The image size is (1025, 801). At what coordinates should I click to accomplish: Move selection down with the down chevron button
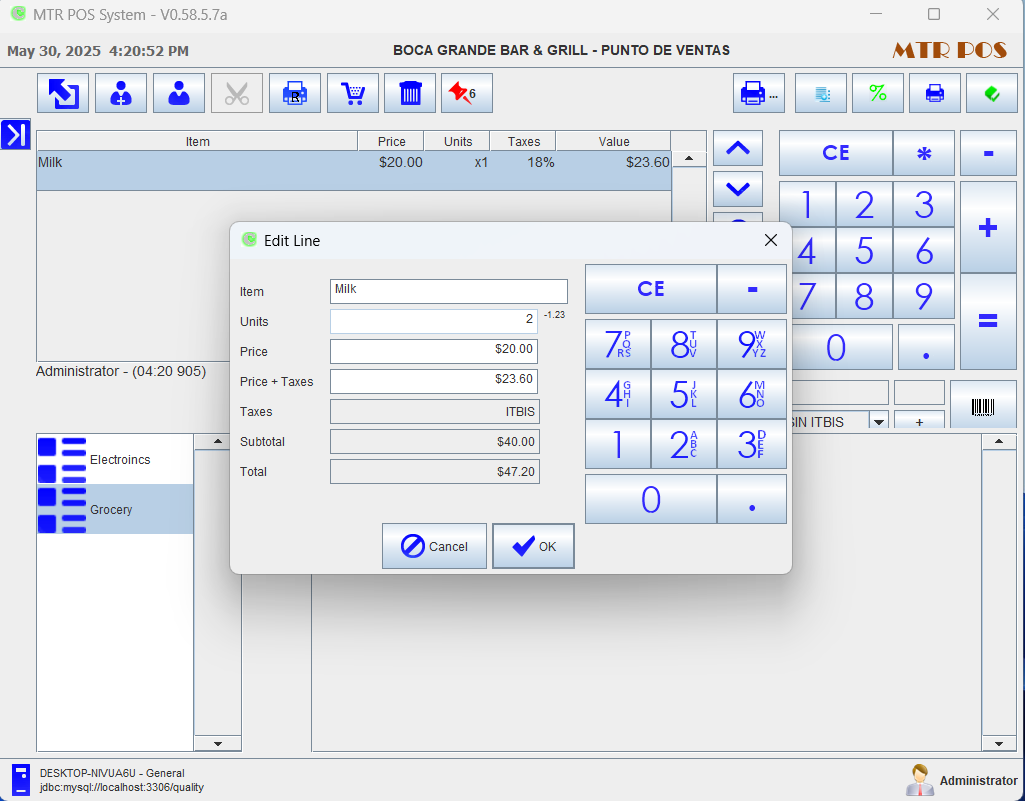pyautogui.click(x=737, y=190)
